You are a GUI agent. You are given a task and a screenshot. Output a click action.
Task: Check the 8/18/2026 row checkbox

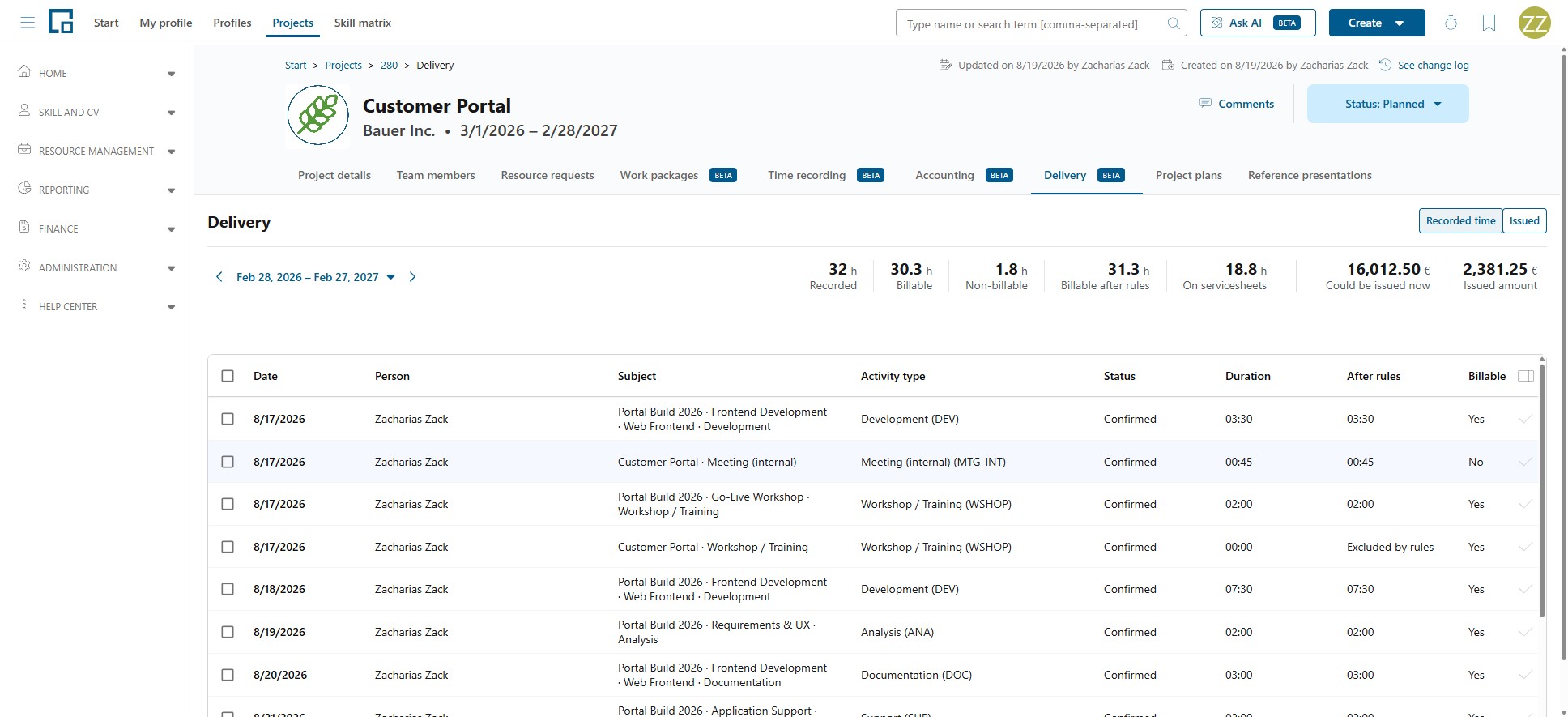(228, 589)
